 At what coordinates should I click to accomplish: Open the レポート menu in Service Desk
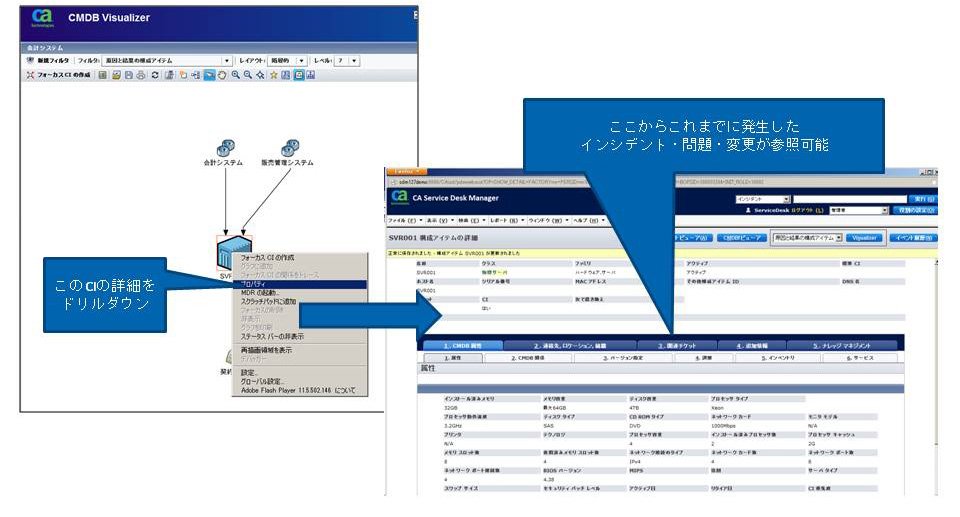point(506,220)
